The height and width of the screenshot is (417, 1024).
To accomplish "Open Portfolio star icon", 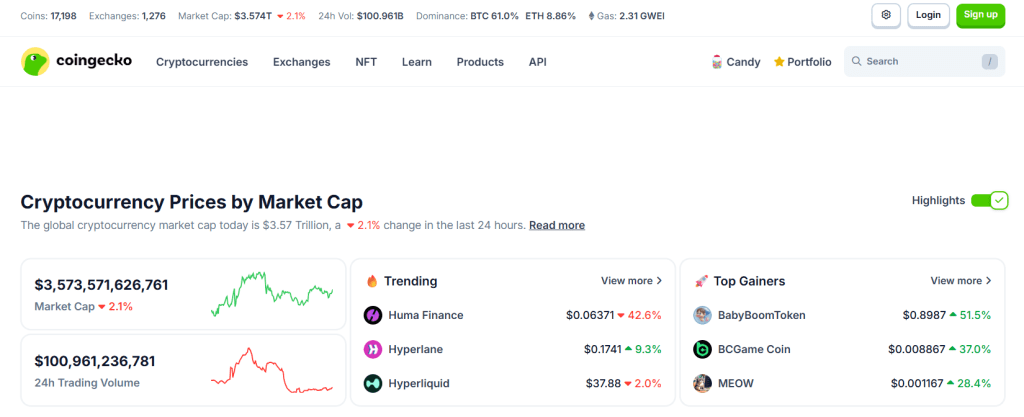I will 780,62.
